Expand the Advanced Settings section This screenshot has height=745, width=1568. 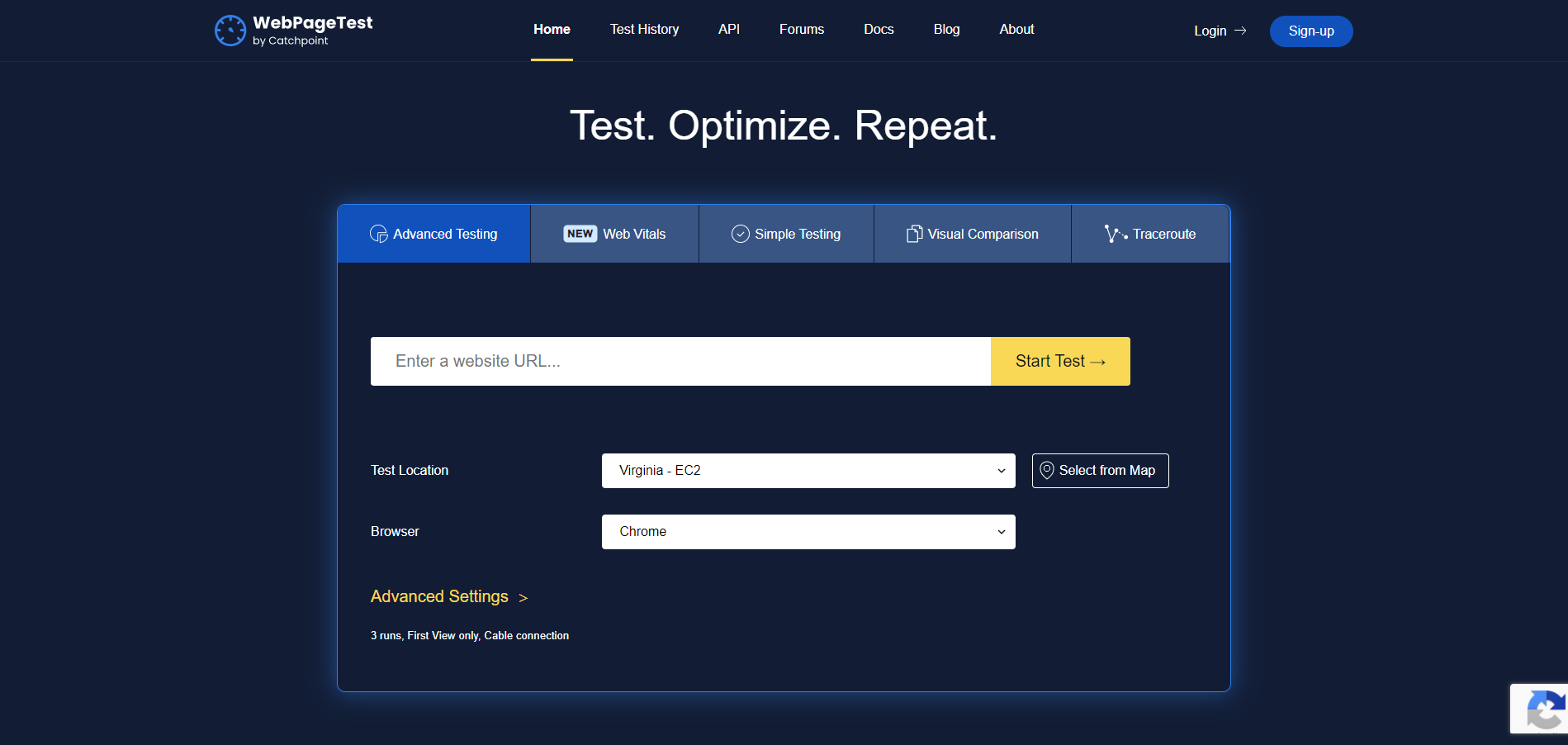tap(449, 596)
